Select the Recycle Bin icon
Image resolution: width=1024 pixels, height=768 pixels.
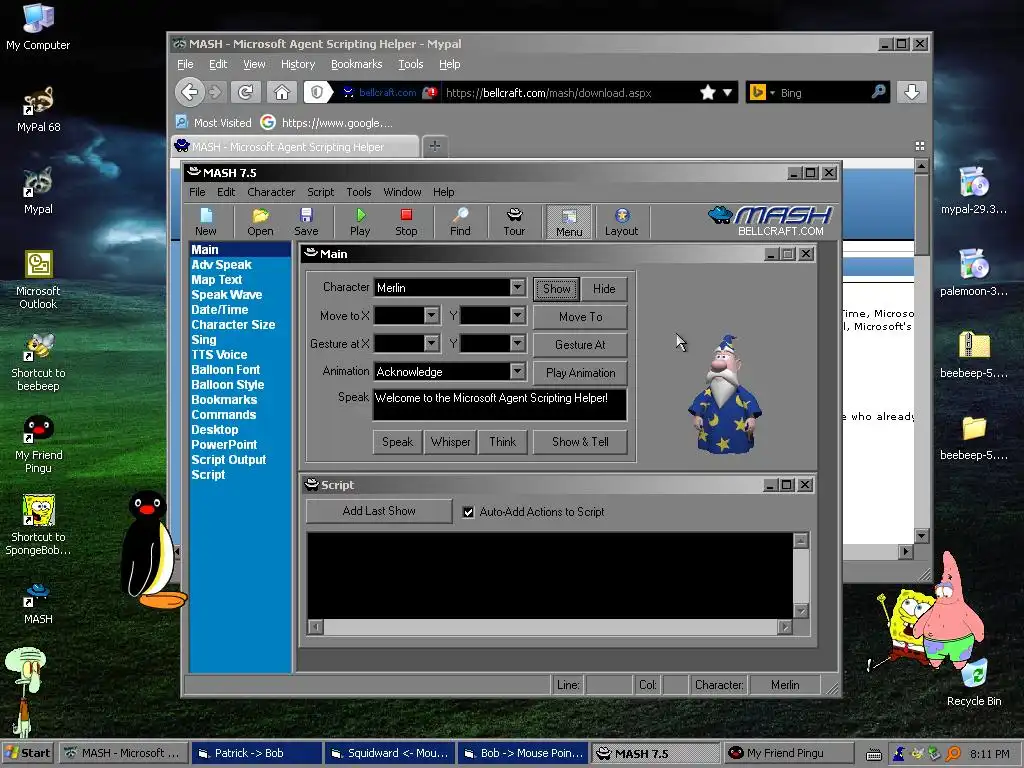pos(974,682)
